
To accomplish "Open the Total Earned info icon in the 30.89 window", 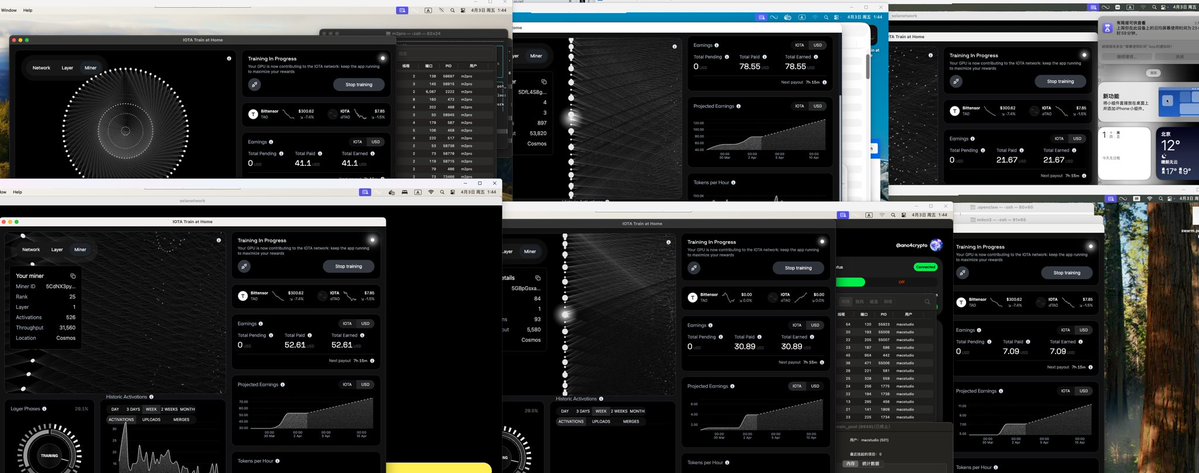I will click(814, 337).
